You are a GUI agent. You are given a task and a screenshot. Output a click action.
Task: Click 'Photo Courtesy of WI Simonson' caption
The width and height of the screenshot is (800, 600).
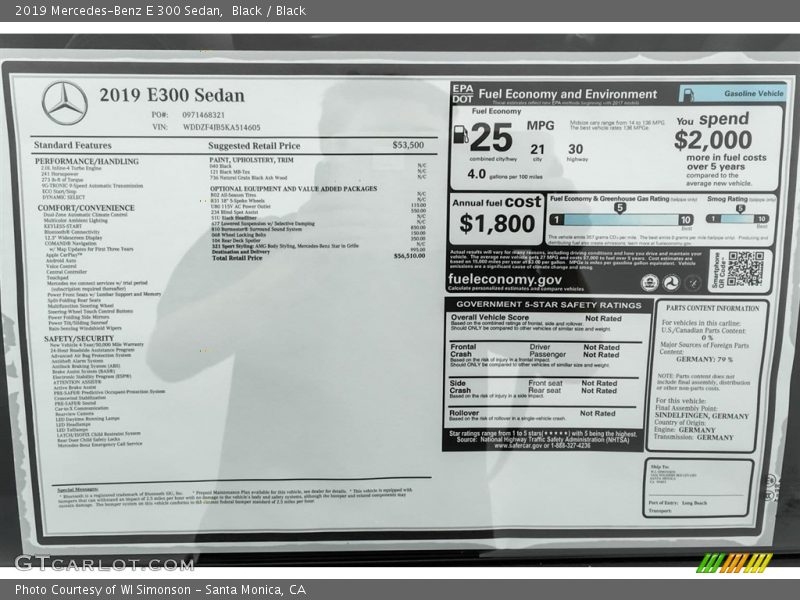coord(103,590)
